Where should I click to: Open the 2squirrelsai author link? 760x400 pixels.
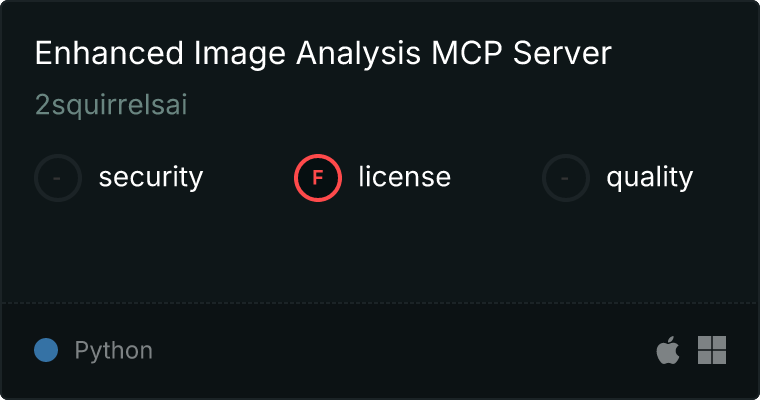[x=111, y=105]
